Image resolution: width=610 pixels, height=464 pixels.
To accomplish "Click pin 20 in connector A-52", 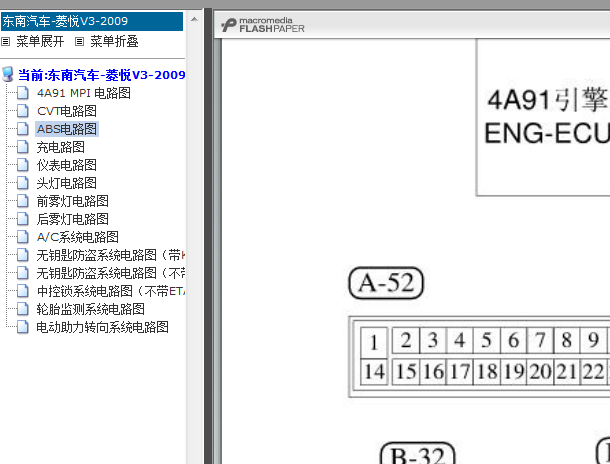I will pyautogui.click(x=540, y=372).
